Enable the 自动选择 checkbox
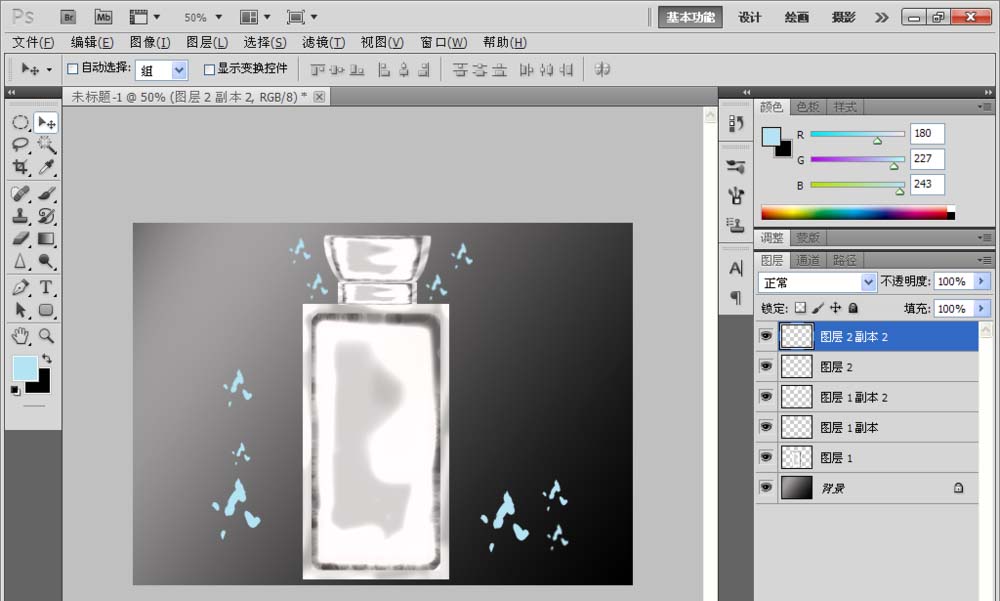Viewport: 1000px width, 601px height. pos(73,68)
